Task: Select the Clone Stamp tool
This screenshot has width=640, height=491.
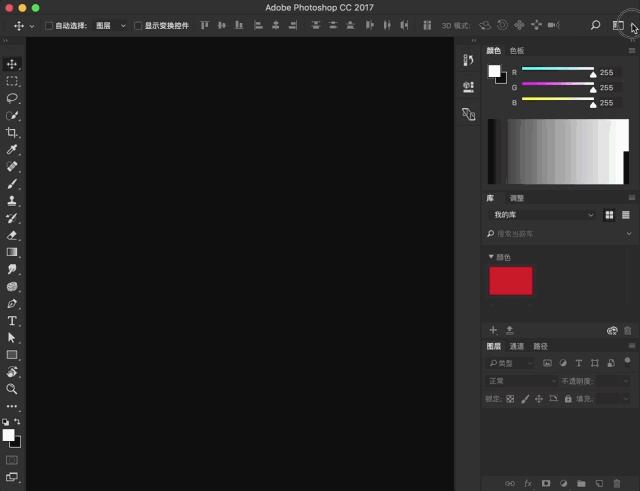Action: (x=12, y=201)
